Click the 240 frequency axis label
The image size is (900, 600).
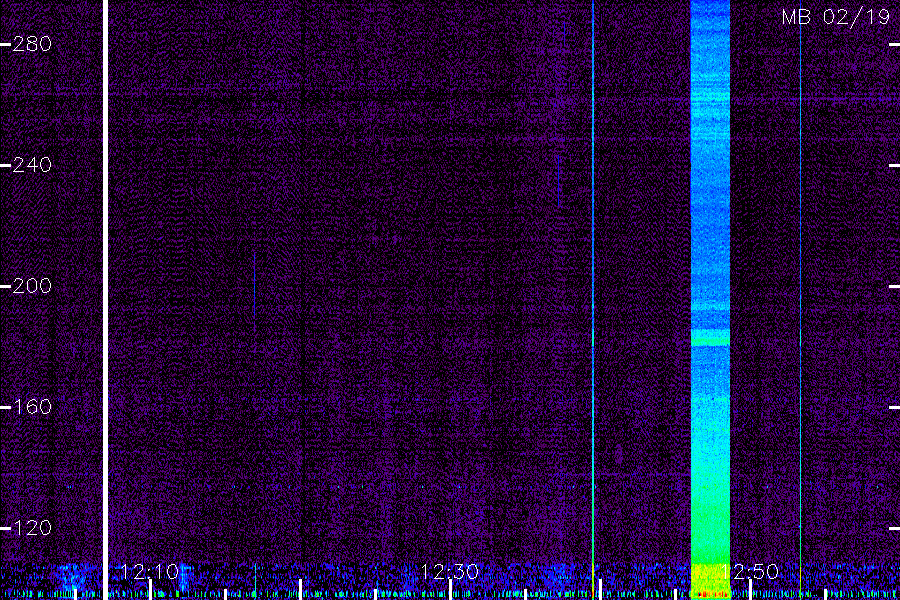[32, 165]
